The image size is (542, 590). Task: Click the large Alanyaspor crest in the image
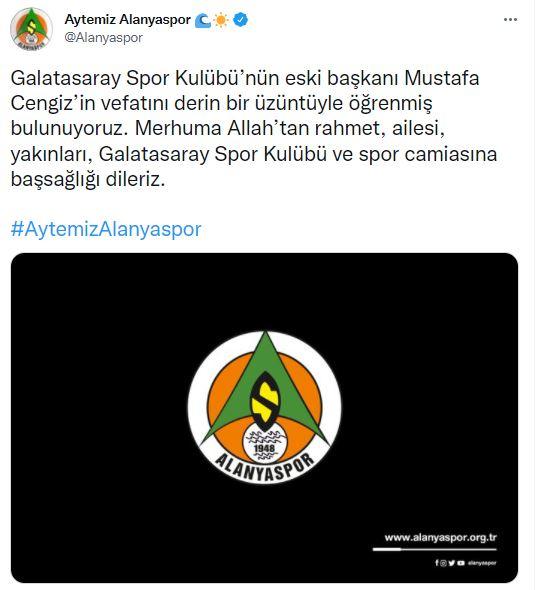click(265, 407)
